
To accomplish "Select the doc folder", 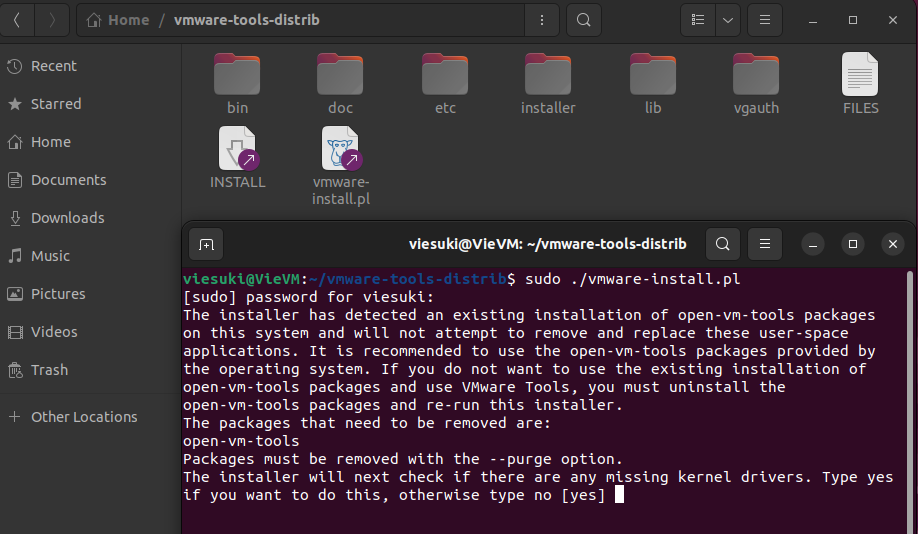I will click(340, 83).
